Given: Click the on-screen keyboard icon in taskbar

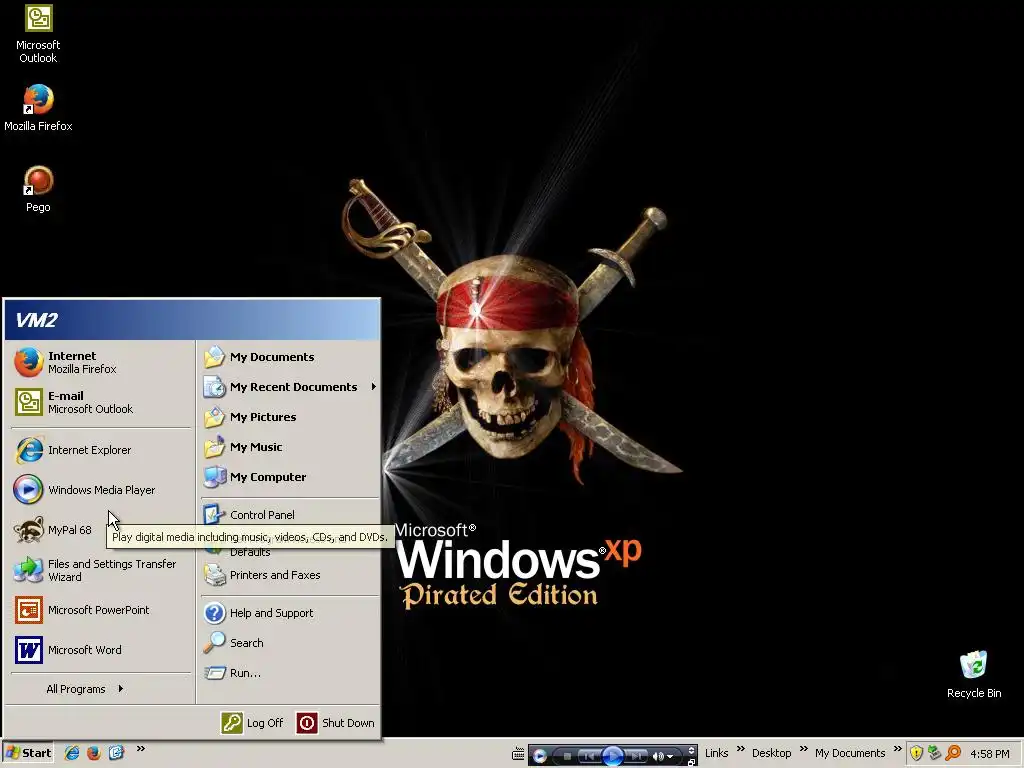Looking at the screenshot, I should [518, 754].
